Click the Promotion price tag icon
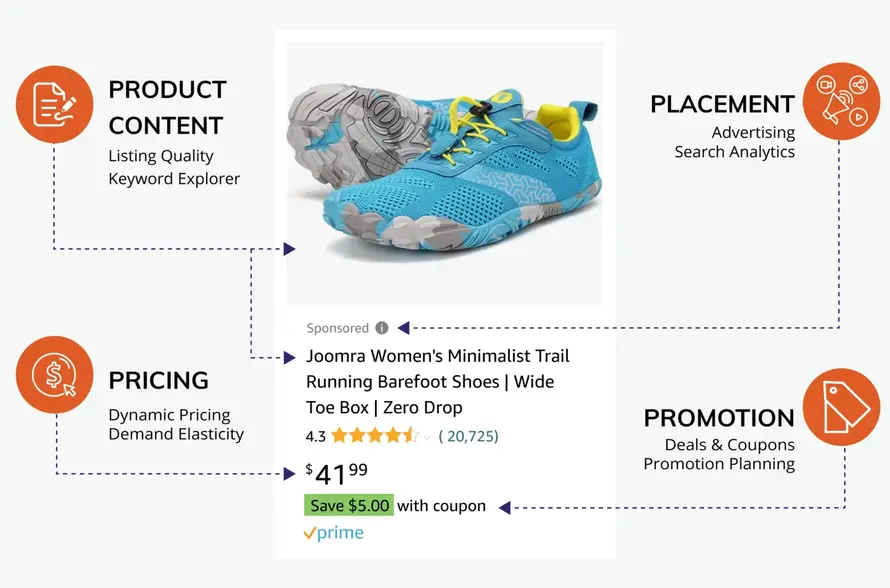Viewport: 890px width, 588px height. (x=840, y=407)
